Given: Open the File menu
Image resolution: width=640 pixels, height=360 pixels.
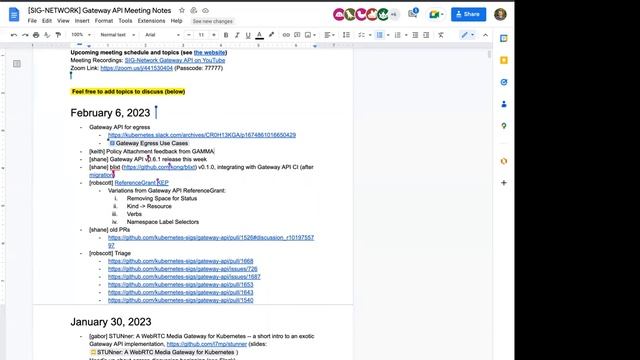Looking at the screenshot, I should 32,21.
